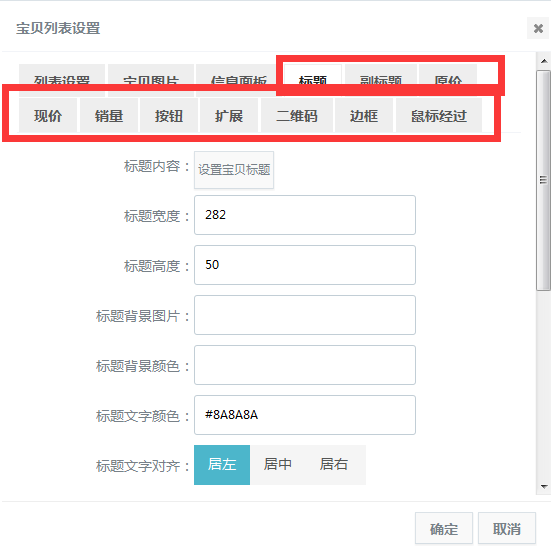The image size is (551, 559).
Task: Confirm with the 确定 button
Action: [444, 528]
